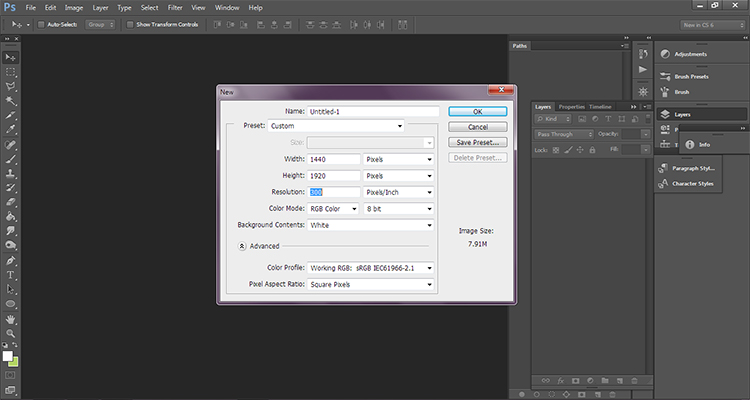Select the Paint Bucket tool

11,216
